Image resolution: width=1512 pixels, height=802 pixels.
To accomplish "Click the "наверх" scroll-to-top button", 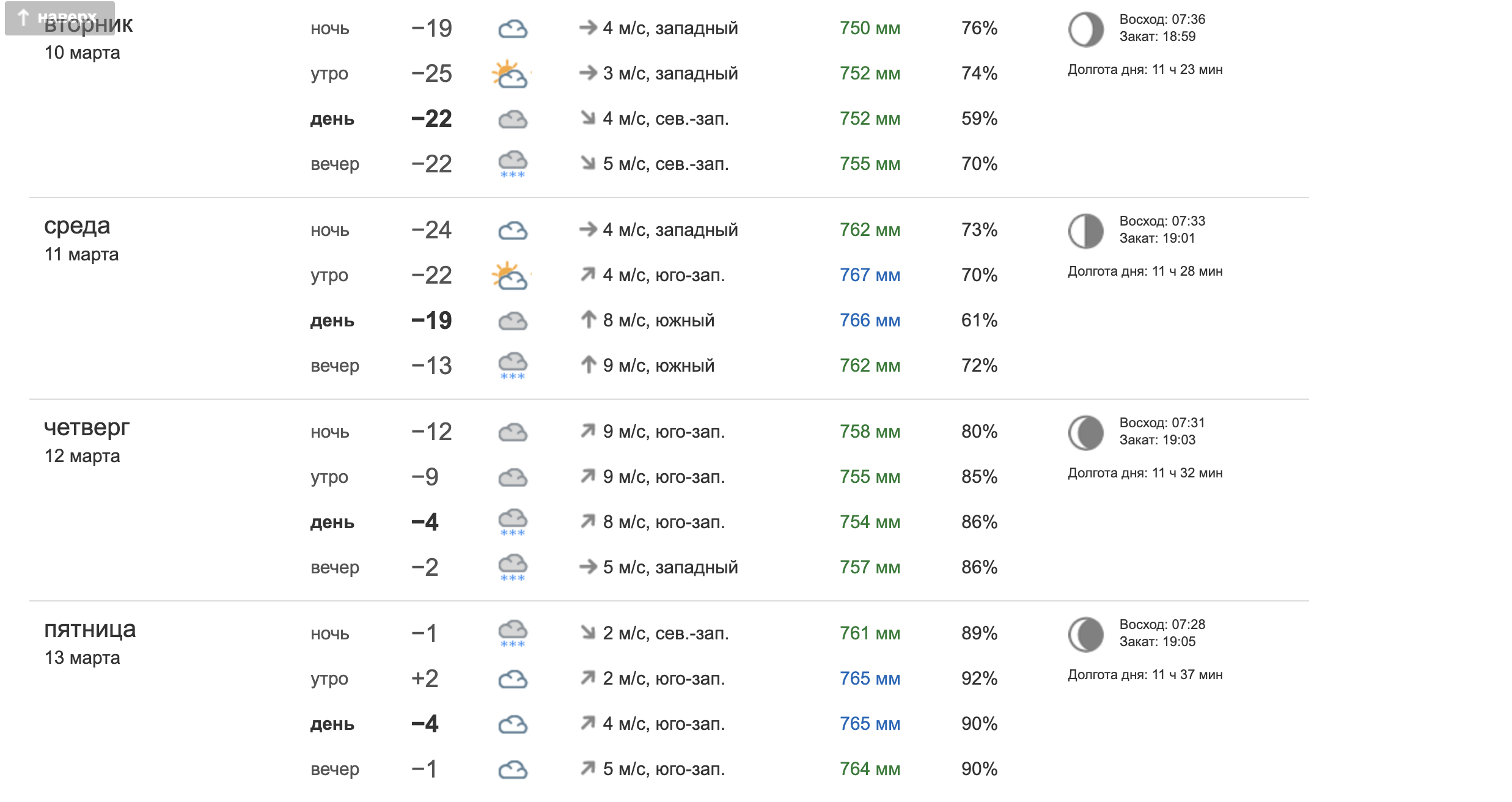I will pyautogui.click(x=59, y=18).
